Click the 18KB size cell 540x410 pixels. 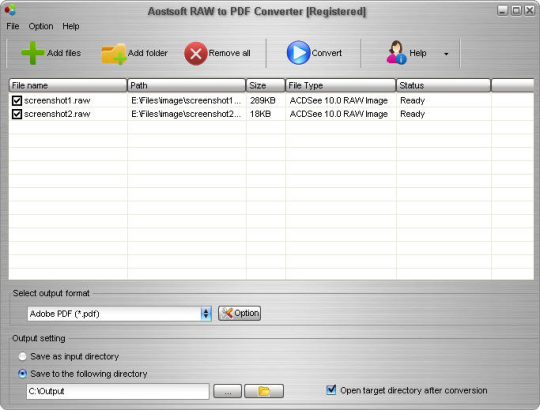click(260, 114)
